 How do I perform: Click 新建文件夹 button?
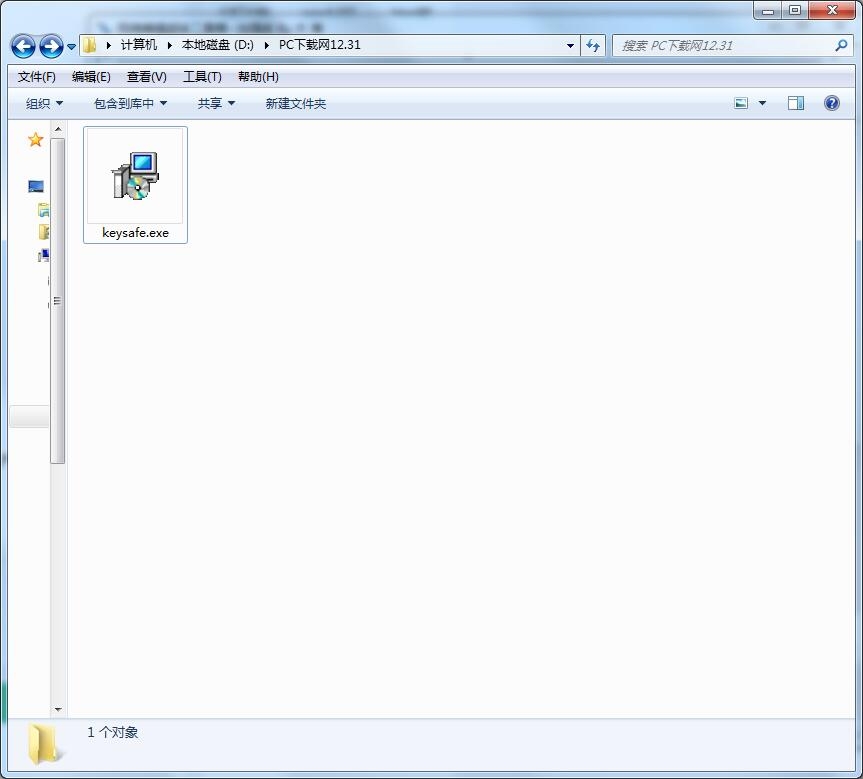pos(296,103)
